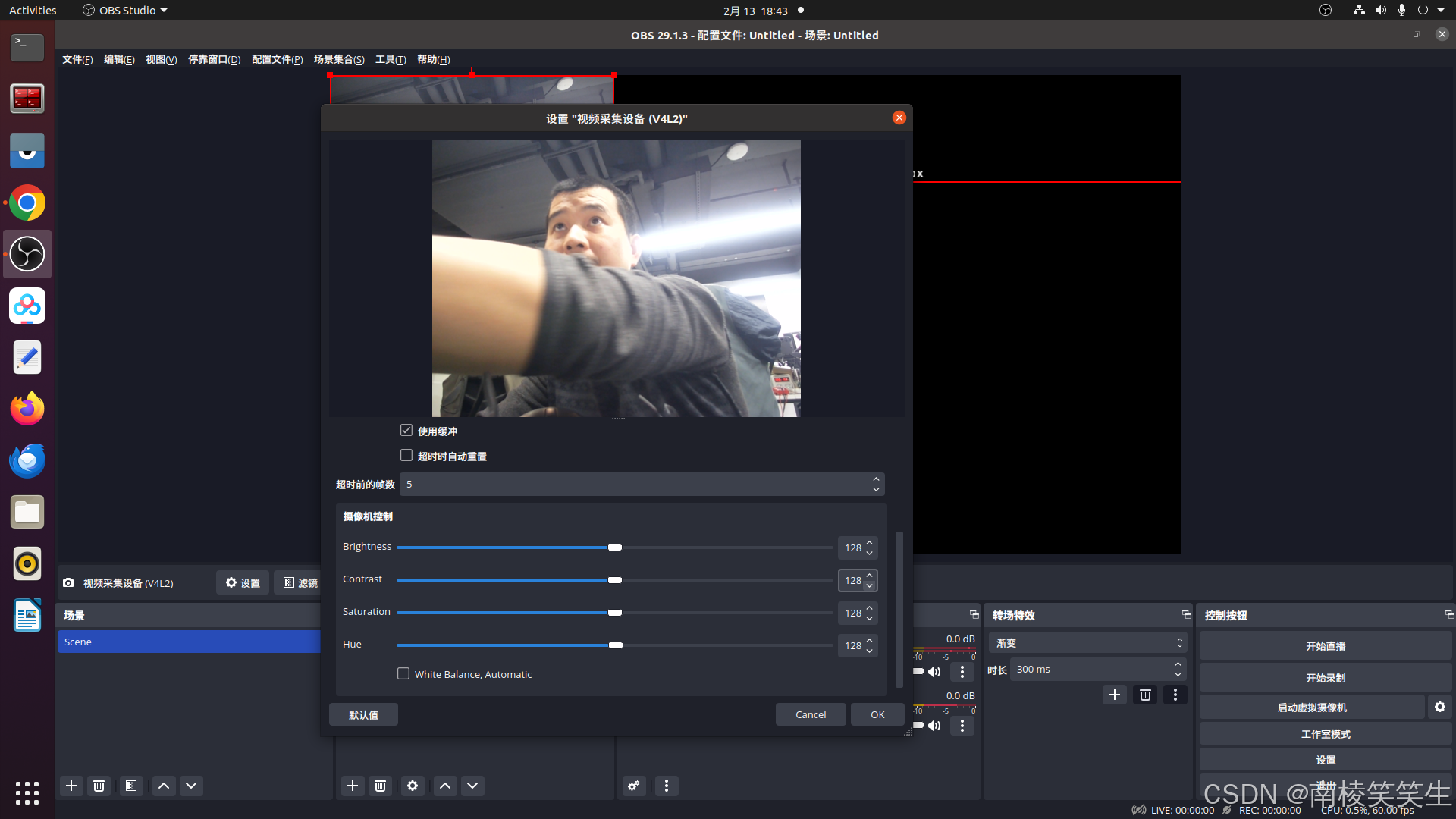Image resolution: width=1456 pixels, height=819 pixels.
Task: Click the 默认值 defaults button
Action: pyautogui.click(x=363, y=714)
